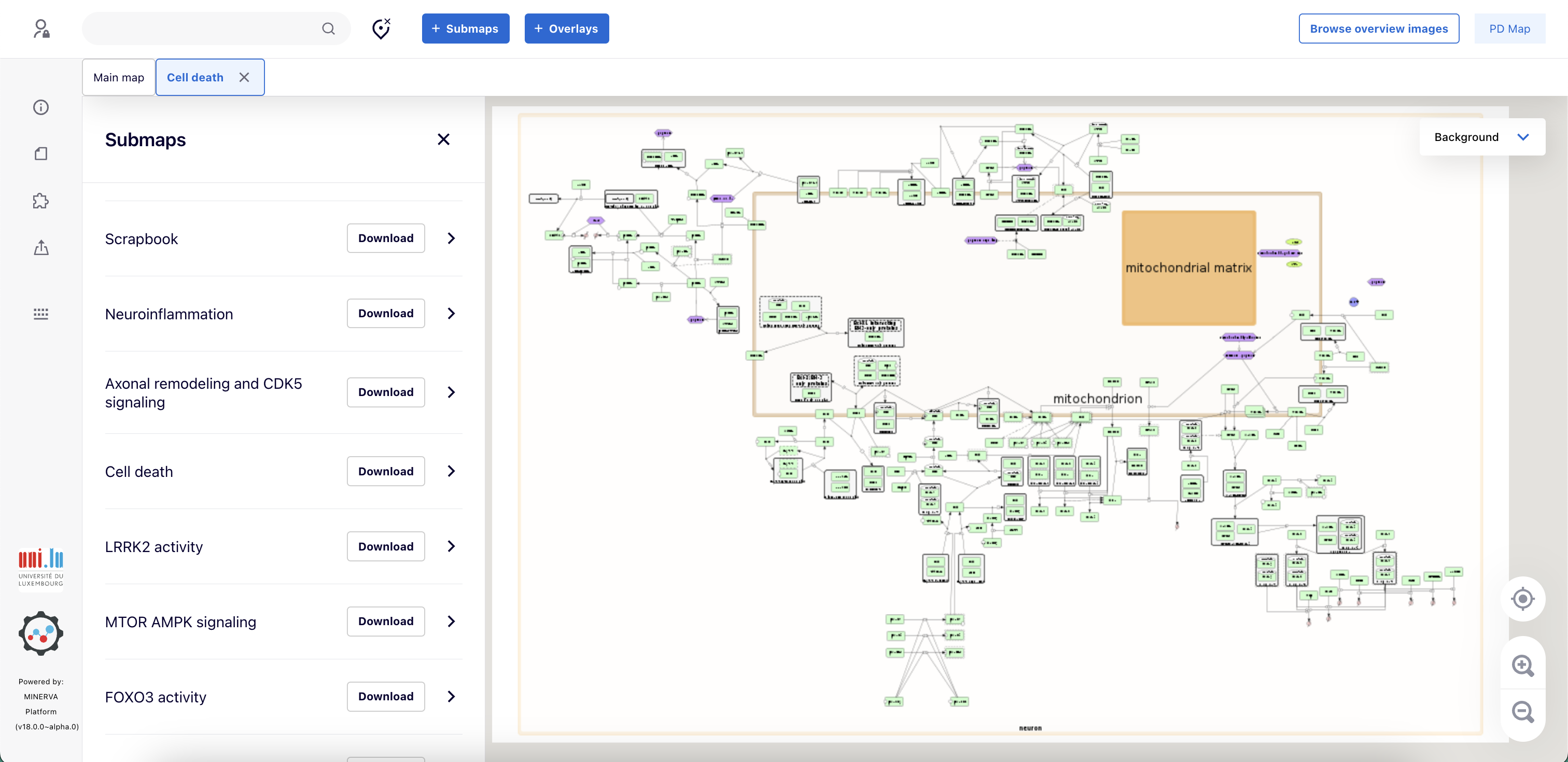Zoom out on the map
The image size is (1568, 762).
coord(1522,712)
